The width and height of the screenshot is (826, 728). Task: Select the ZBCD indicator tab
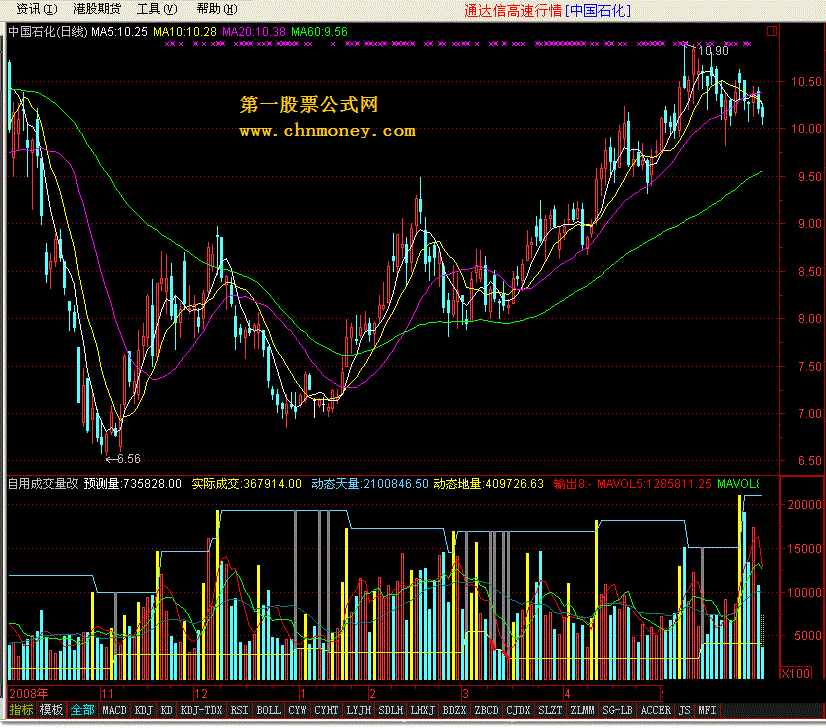click(486, 710)
